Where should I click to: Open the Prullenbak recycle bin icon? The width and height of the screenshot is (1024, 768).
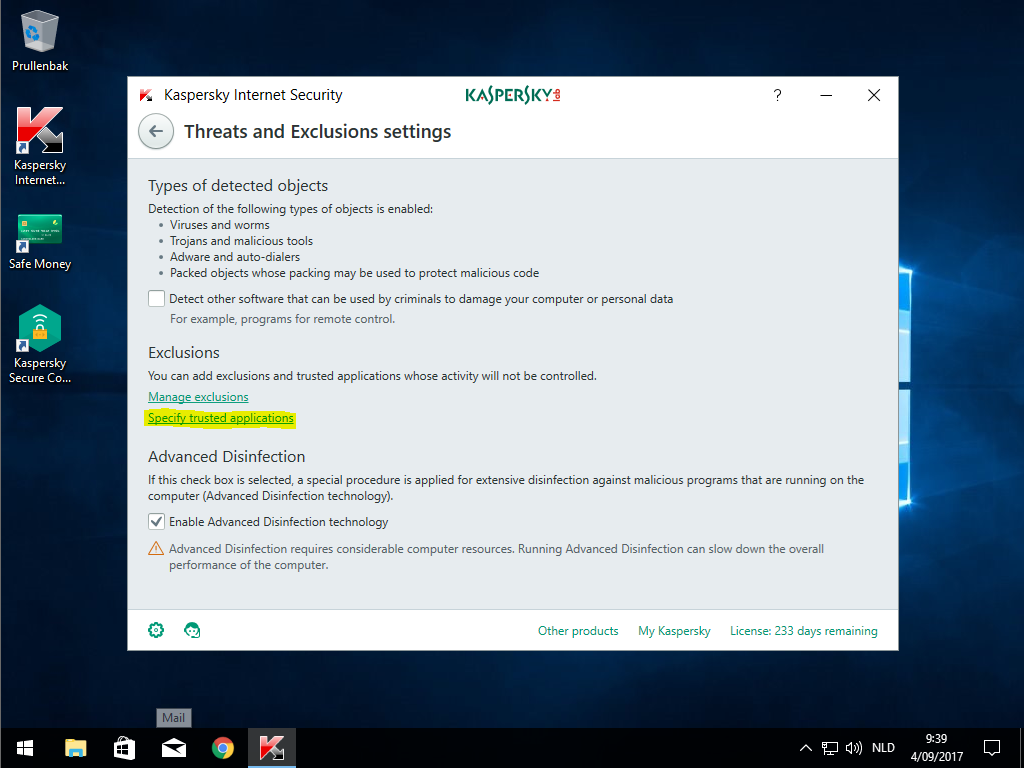pos(40,40)
